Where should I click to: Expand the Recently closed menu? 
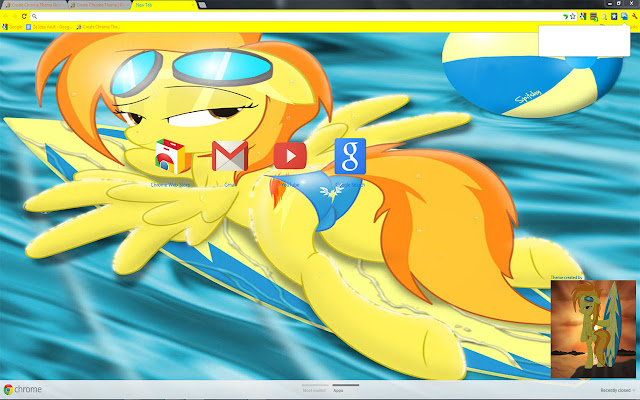(615, 390)
